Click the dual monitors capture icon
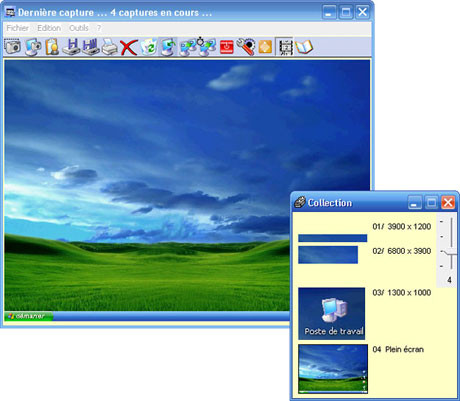Viewport: 460px width, 401px height. tap(188, 47)
